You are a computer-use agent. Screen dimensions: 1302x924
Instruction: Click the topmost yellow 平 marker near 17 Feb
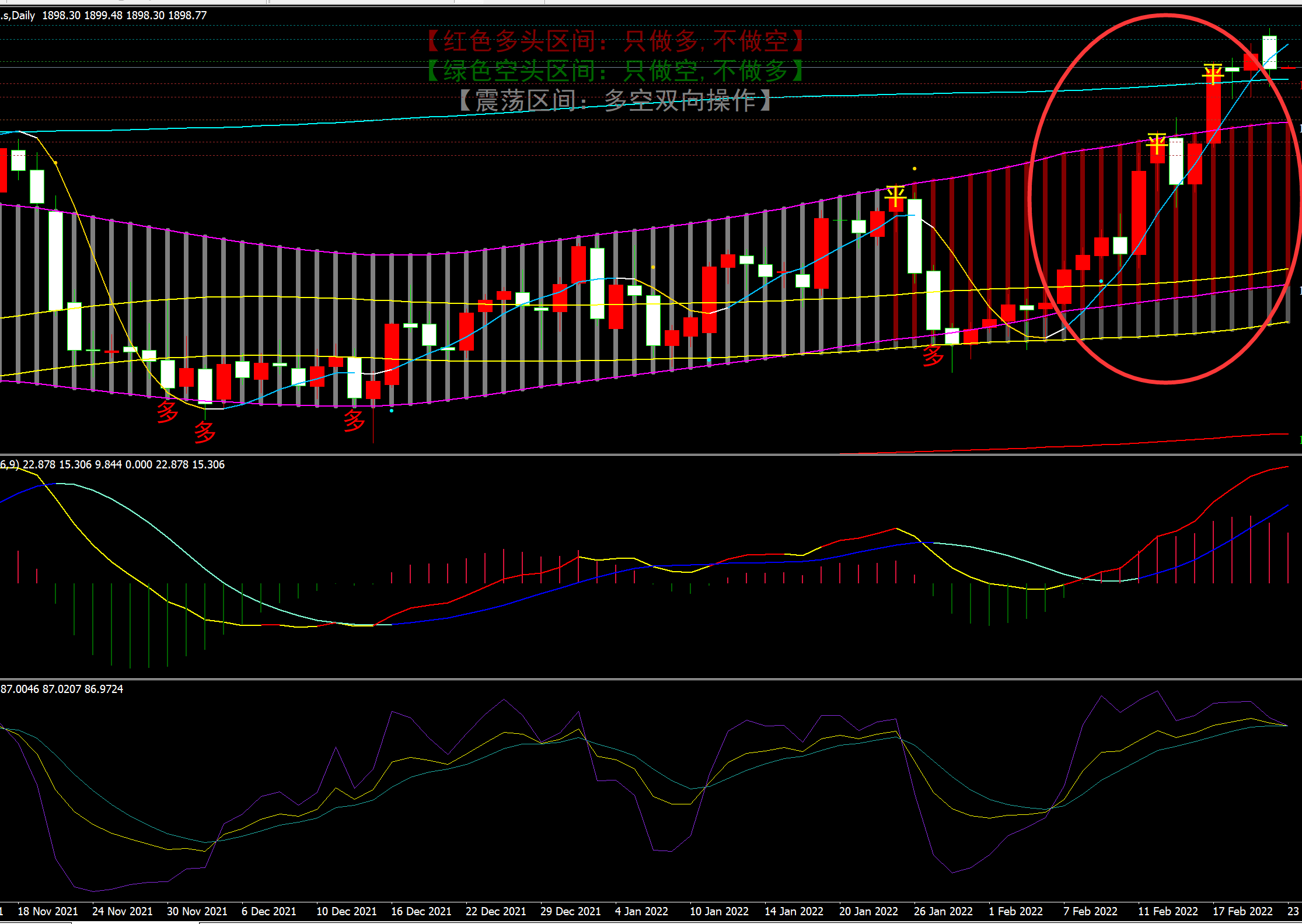coord(1213,74)
